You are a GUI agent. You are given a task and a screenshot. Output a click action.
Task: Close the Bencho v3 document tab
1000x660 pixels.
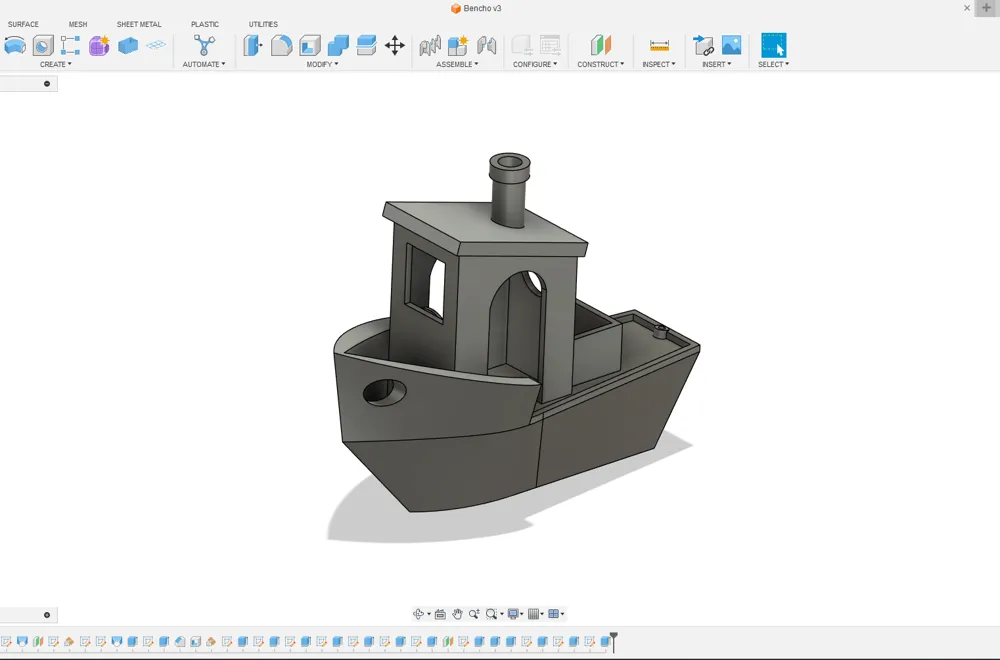coord(967,8)
